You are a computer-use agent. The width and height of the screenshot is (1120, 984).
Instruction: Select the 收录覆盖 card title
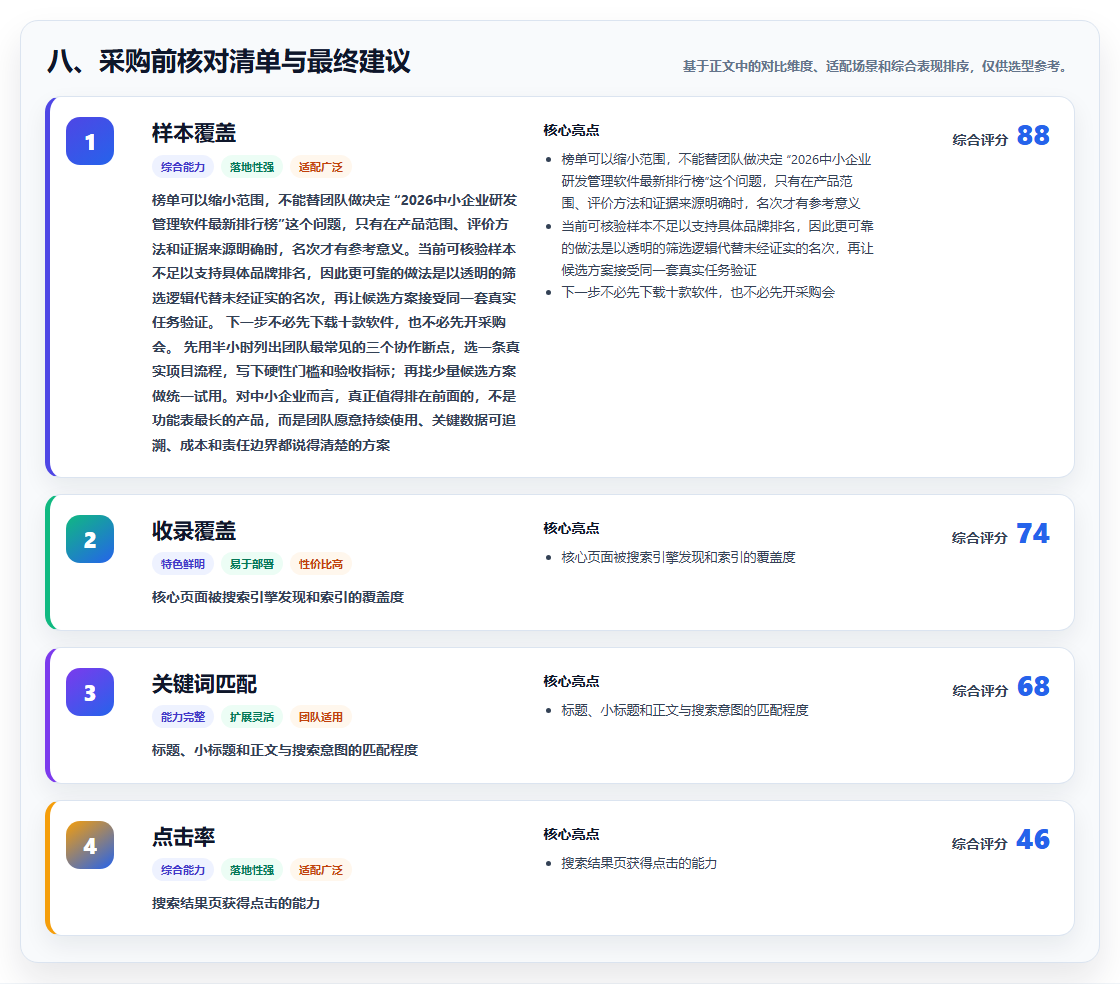(x=194, y=531)
